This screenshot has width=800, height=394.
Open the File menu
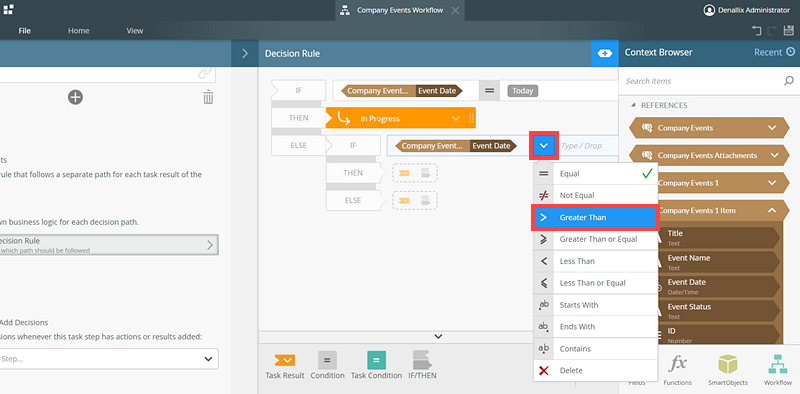pyautogui.click(x=24, y=31)
